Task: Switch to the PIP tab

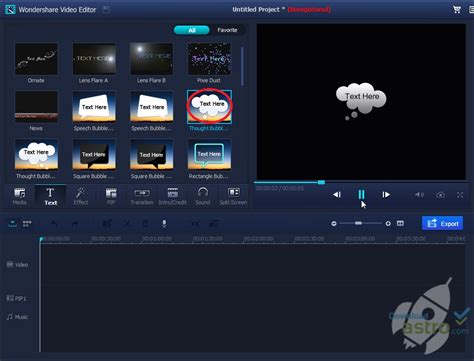Action: [x=111, y=196]
